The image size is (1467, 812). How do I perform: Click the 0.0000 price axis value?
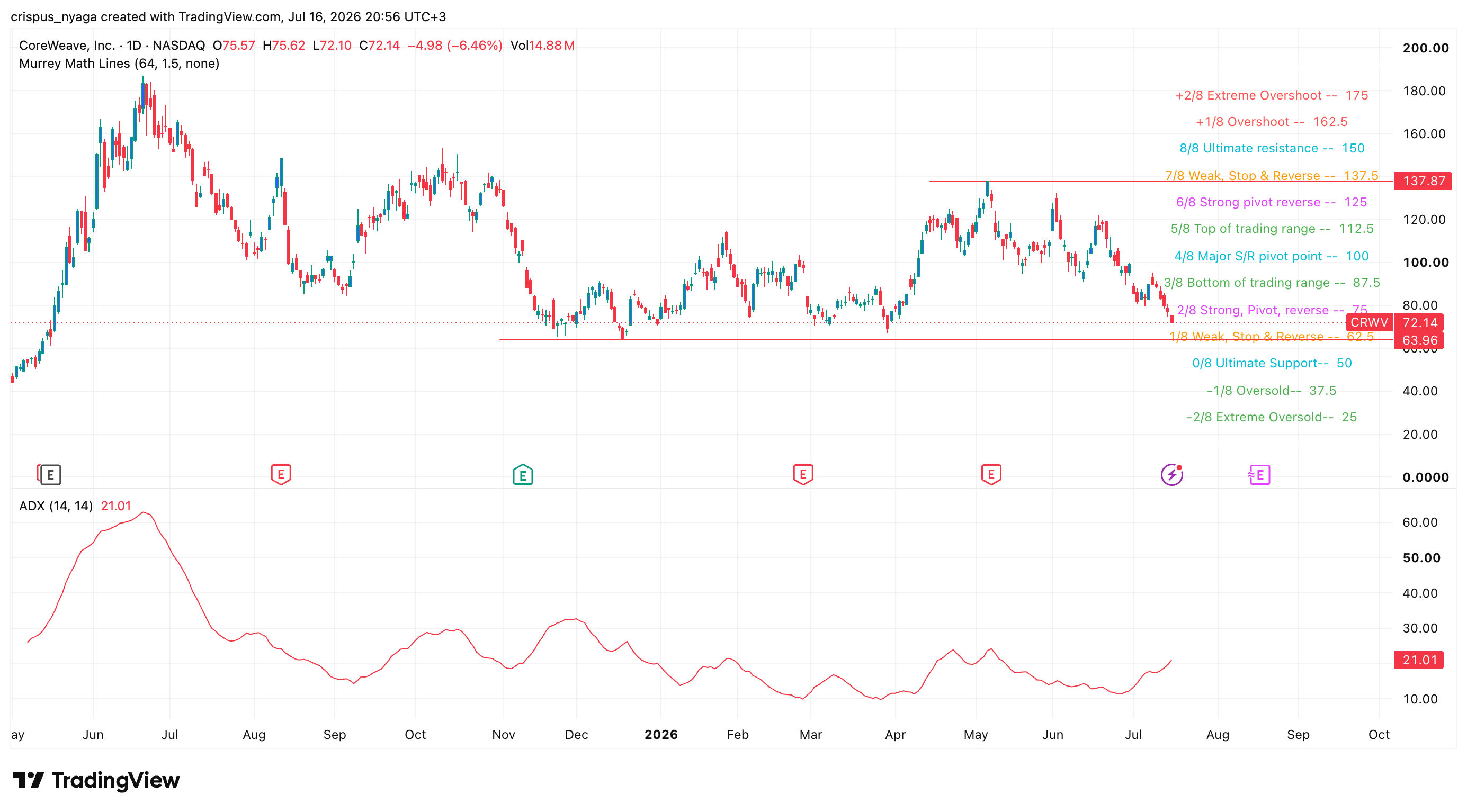coord(1426,477)
